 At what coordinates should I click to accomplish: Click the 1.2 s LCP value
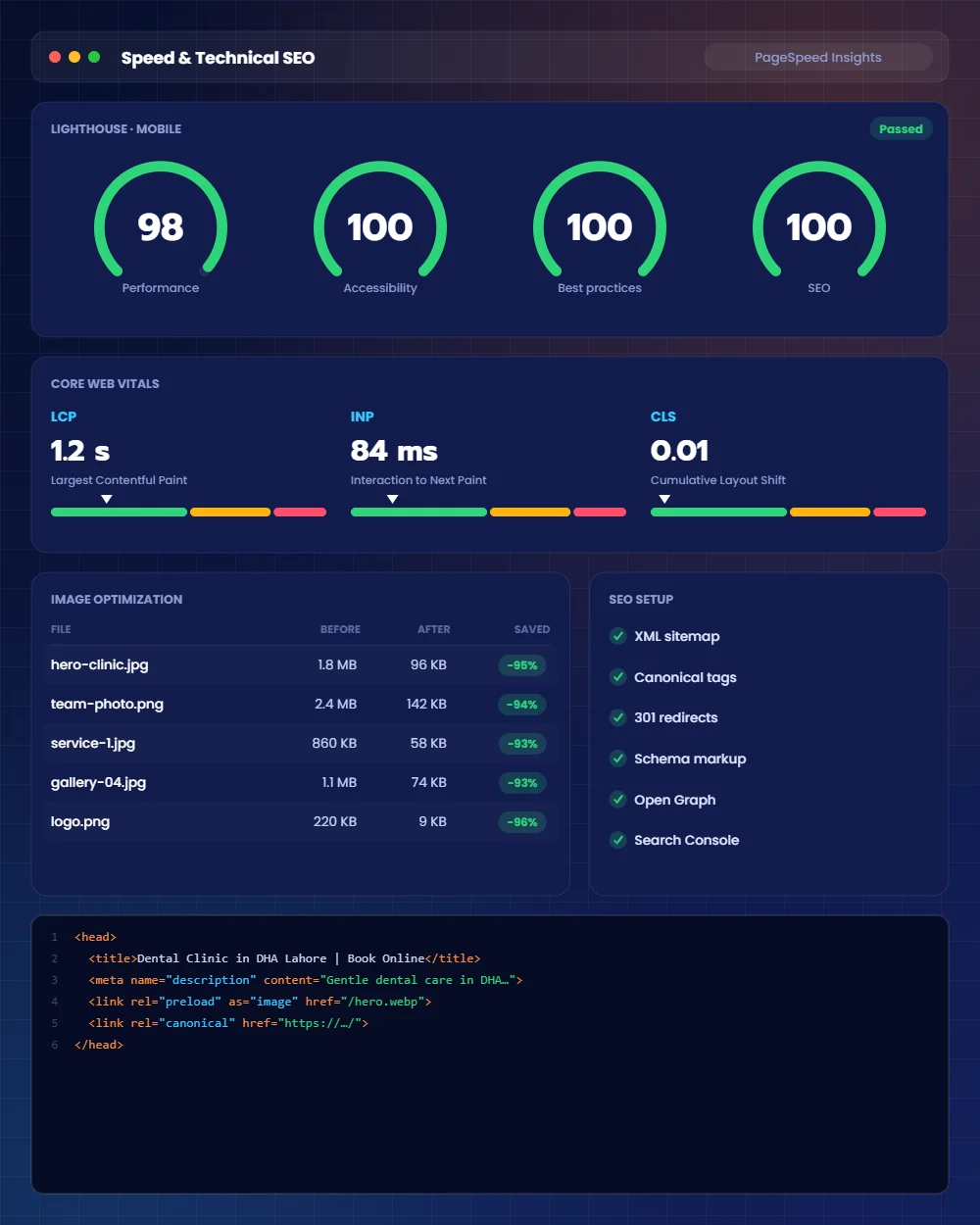pyautogui.click(x=80, y=451)
